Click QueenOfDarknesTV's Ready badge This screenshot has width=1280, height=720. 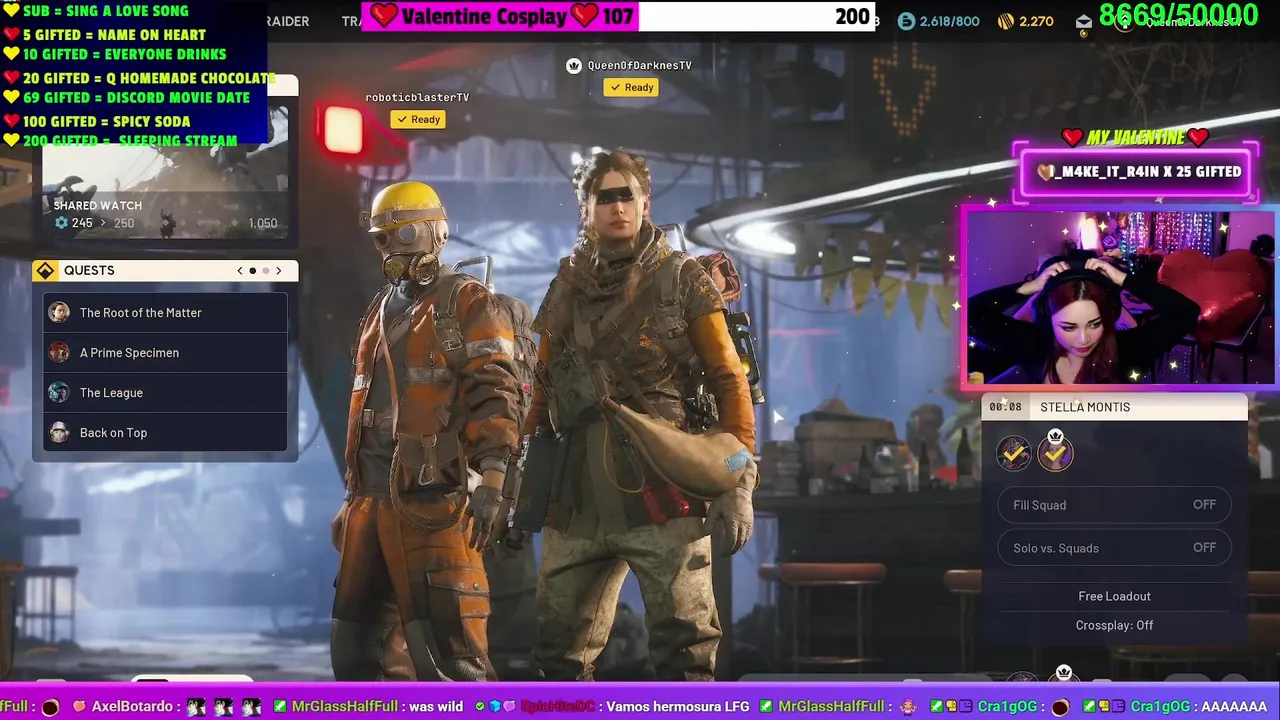click(x=631, y=87)
